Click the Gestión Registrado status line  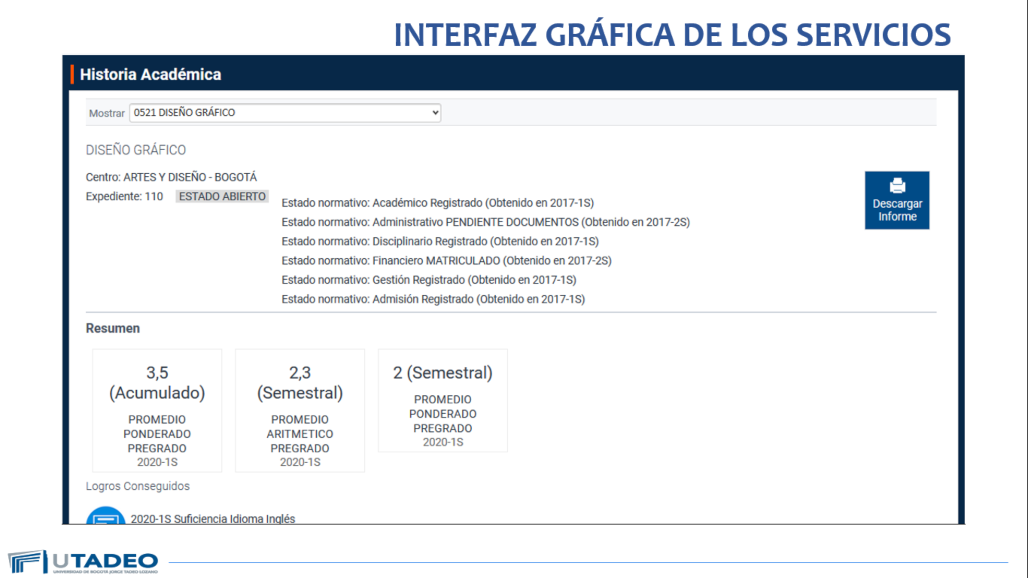point(428,280)
